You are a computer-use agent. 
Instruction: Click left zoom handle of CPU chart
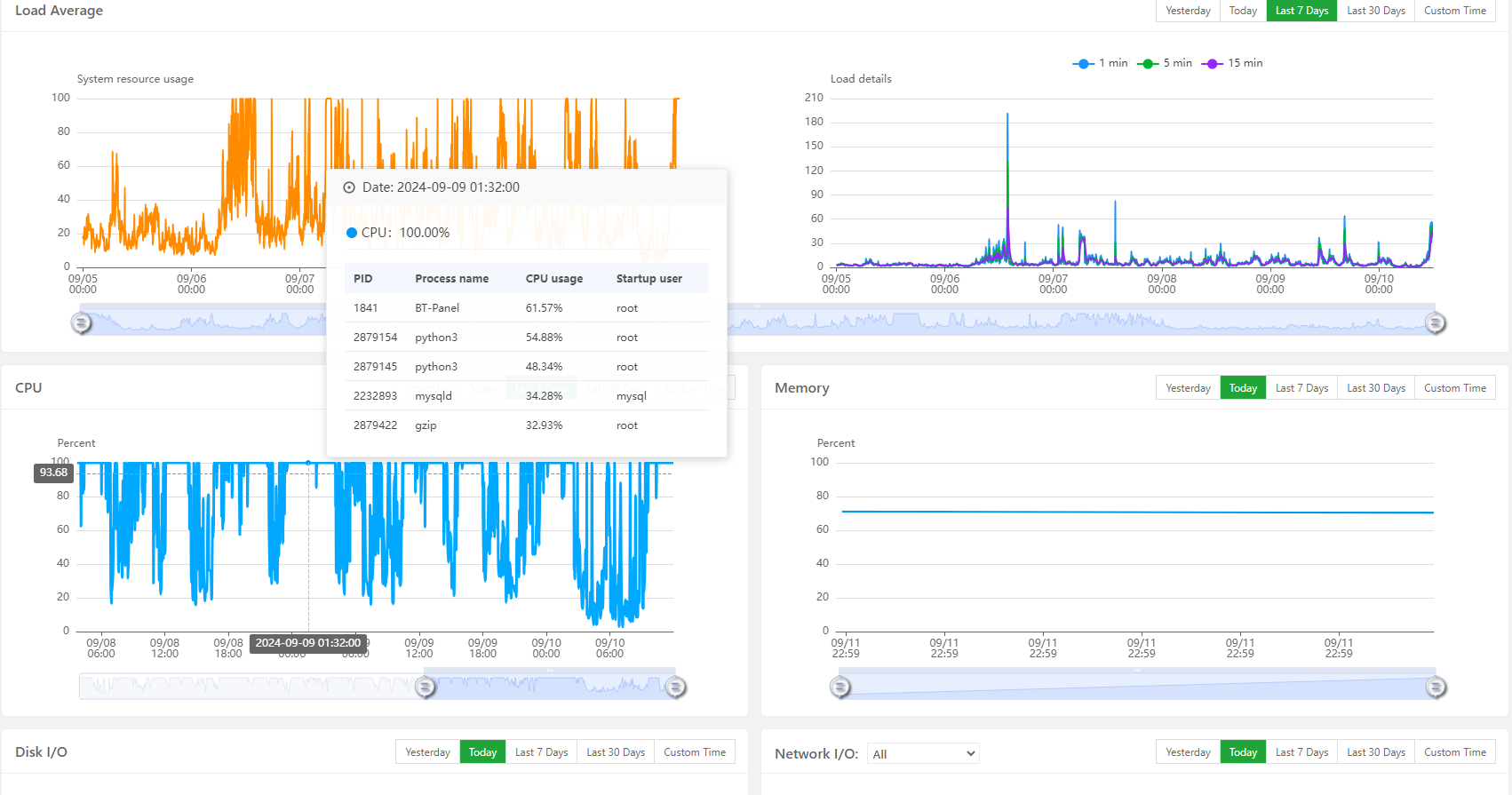coord(426,687)
